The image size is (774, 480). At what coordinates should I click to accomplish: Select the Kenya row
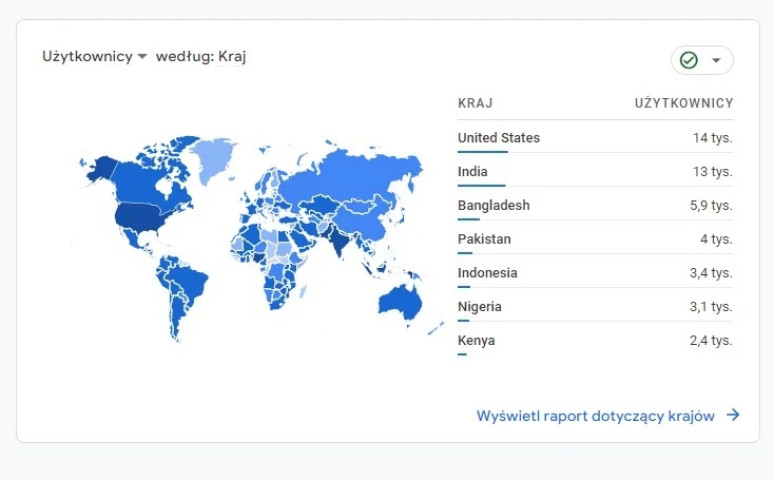tap(594, 341)
